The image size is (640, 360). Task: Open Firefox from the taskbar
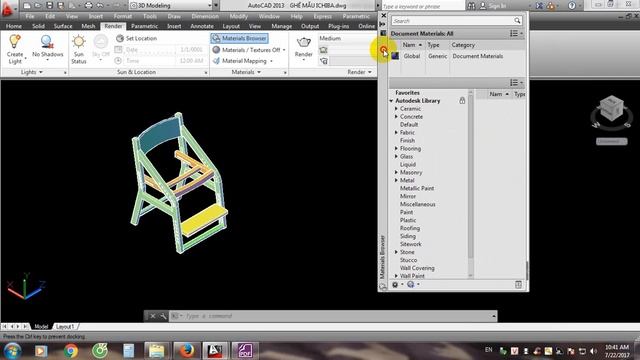click(x=186, y=351)
